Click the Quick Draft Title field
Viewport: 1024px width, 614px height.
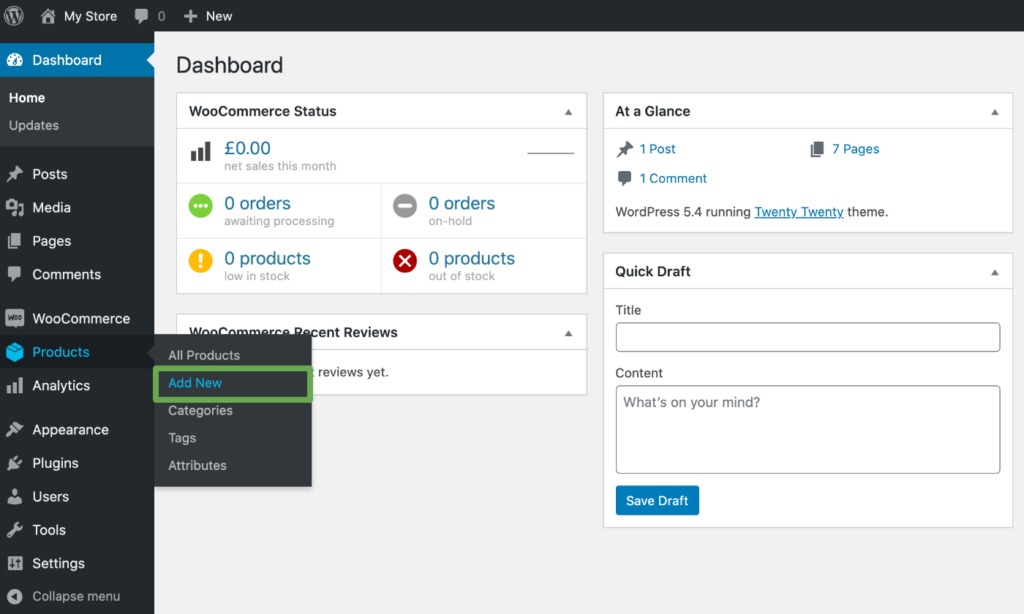pos(806,337)
